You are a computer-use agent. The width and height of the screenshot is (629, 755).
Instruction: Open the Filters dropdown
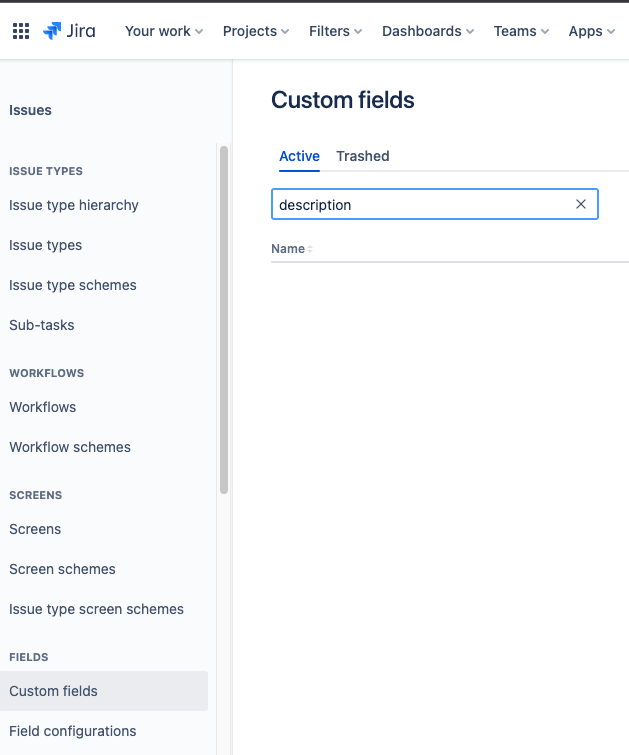click(x=335, y=31)
